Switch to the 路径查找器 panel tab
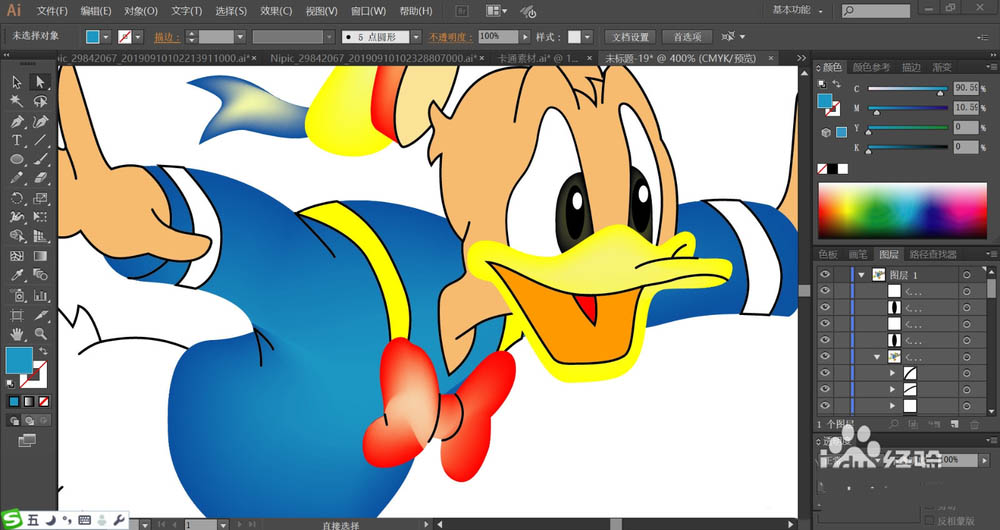Image resolution: width=1000 pixels, height=530 pixels. point(933,254)
